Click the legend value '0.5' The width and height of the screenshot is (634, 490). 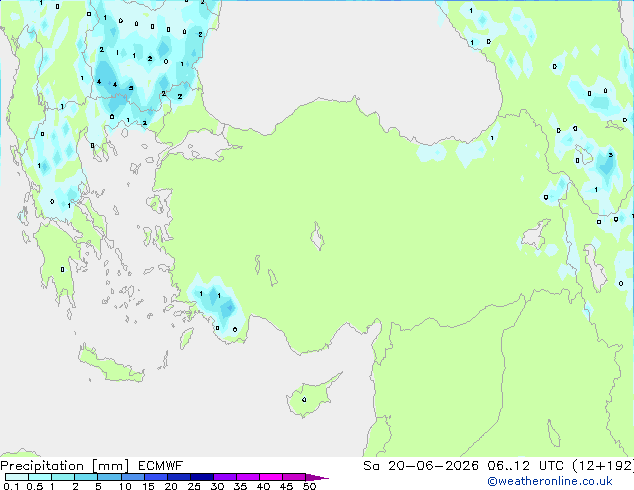35,486
